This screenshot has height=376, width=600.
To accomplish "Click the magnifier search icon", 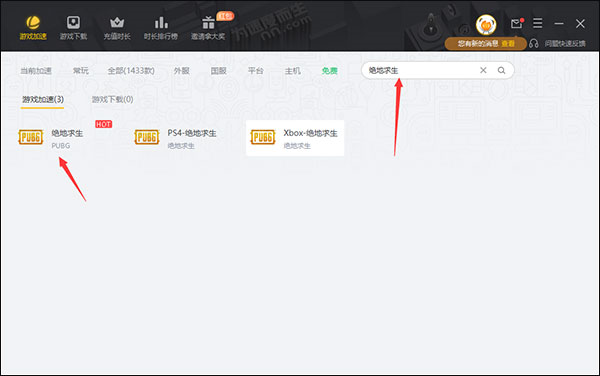I will click(501, 70).
